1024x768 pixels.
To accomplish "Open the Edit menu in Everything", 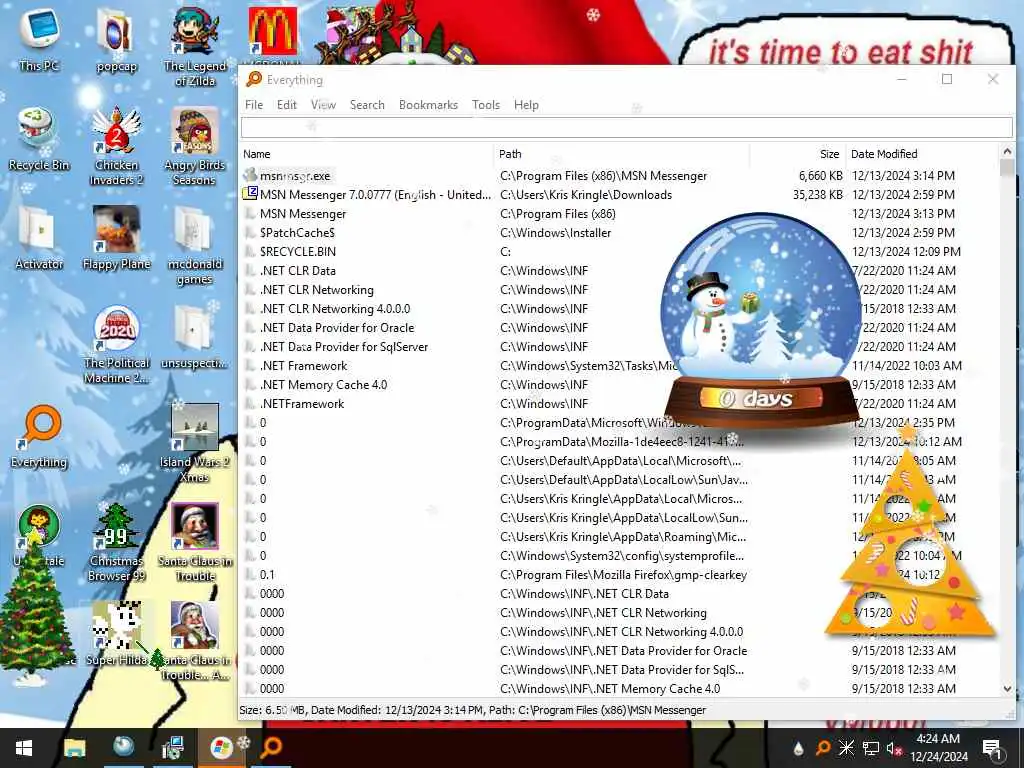I will pyautogui.click(x=286, y=104).
